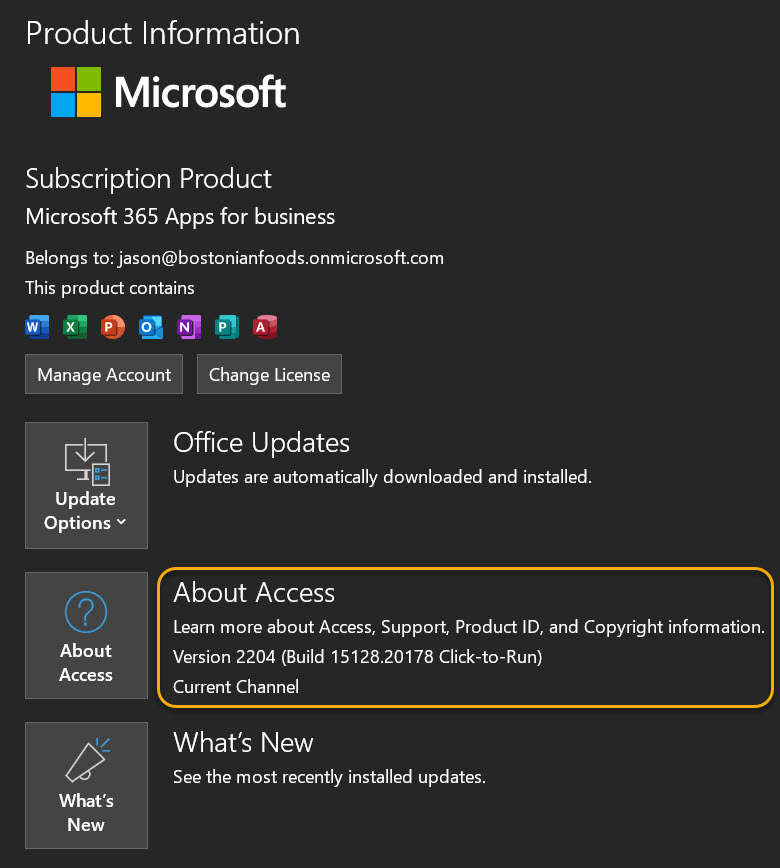
Task: Click the red Access app icon
Action: (x=265, y=326)
